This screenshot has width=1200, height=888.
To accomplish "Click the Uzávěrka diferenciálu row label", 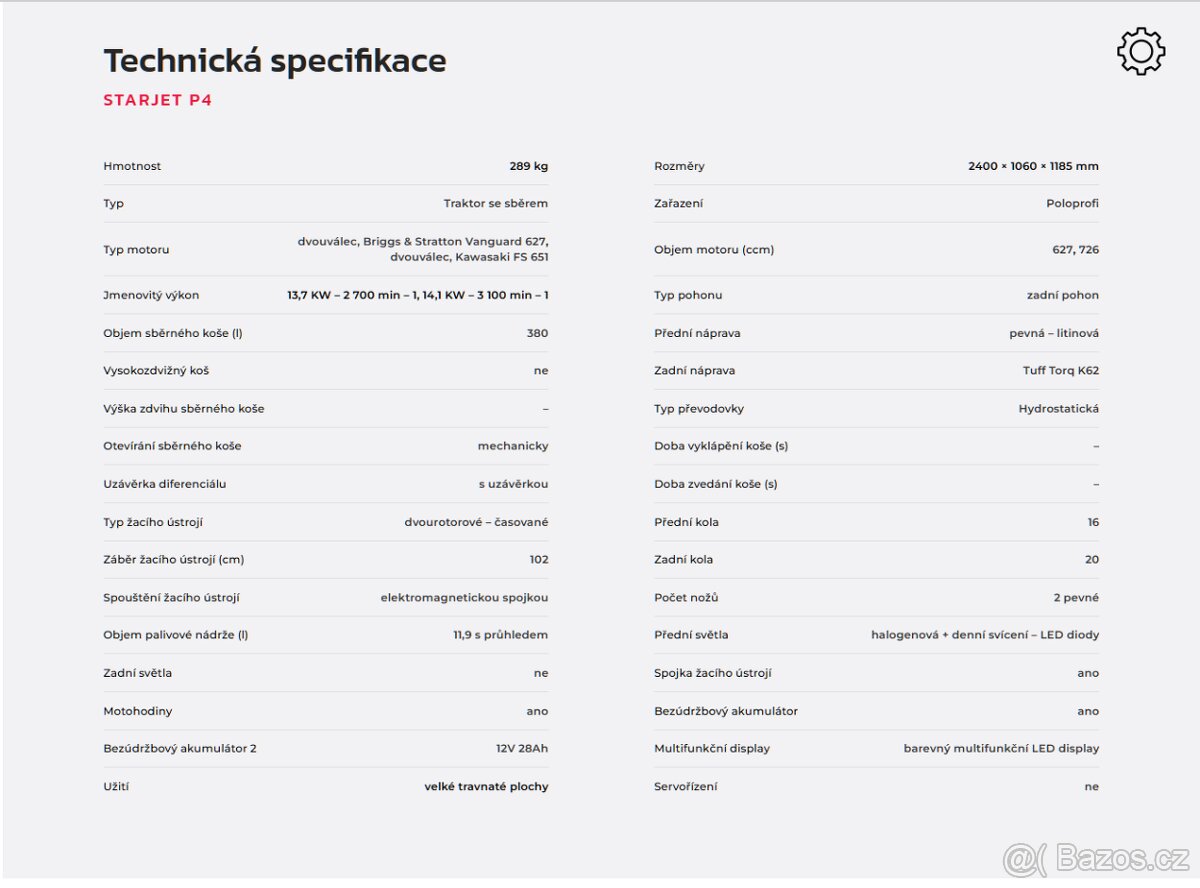I will 165,484.
